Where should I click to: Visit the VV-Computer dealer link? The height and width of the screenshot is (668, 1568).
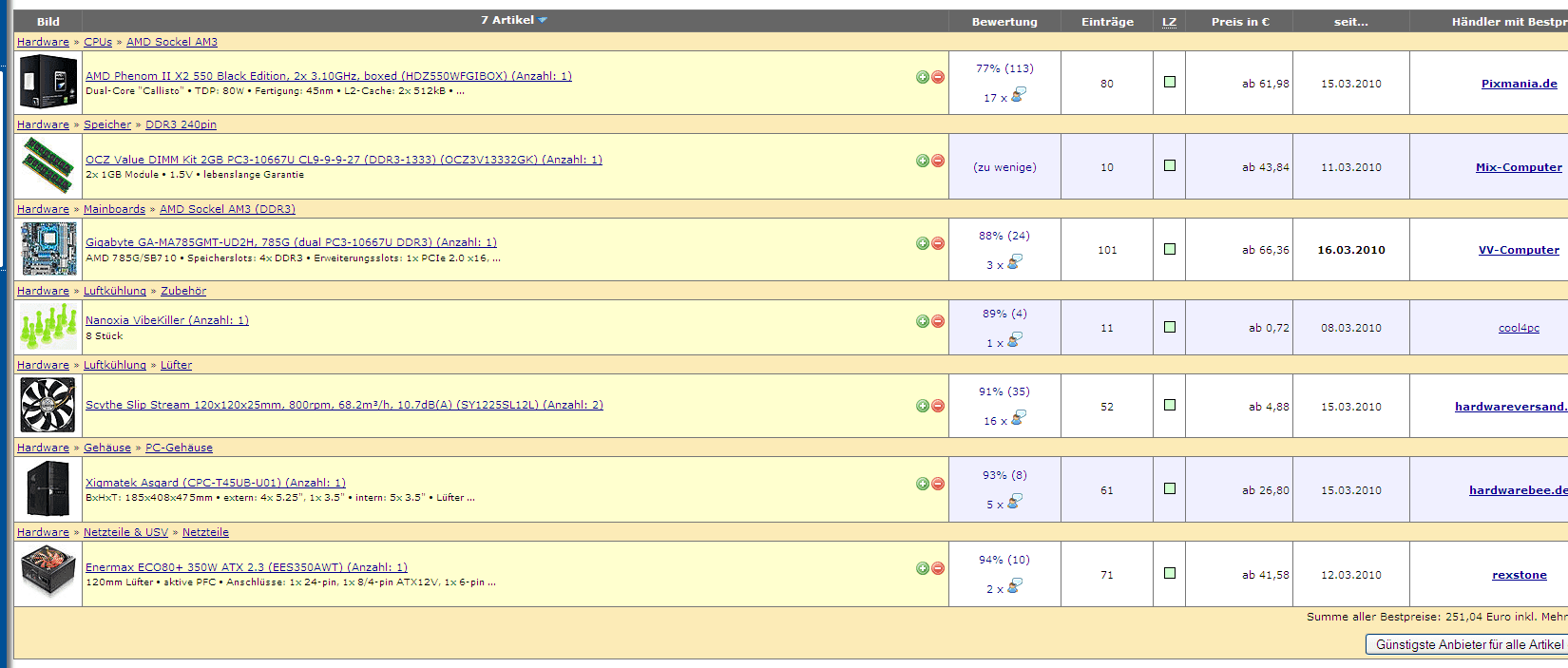coord(1519,250)
